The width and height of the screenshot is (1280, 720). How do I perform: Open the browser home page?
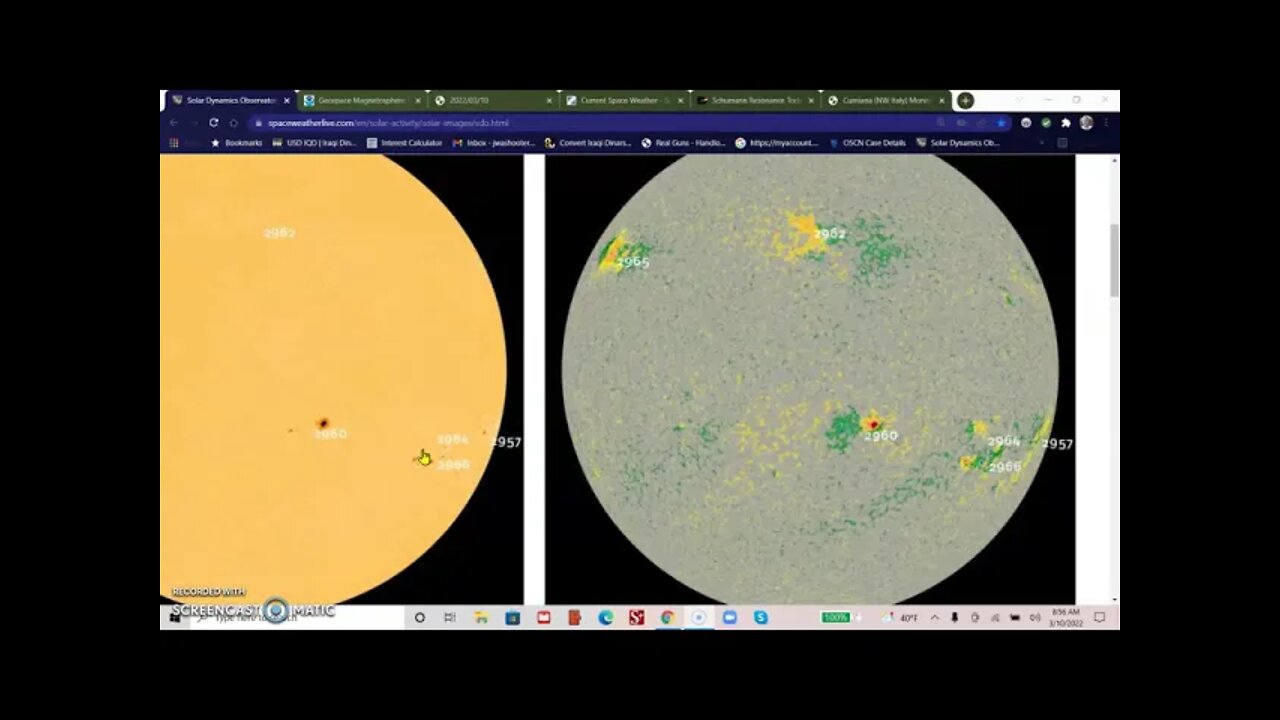tap(233, 123)
